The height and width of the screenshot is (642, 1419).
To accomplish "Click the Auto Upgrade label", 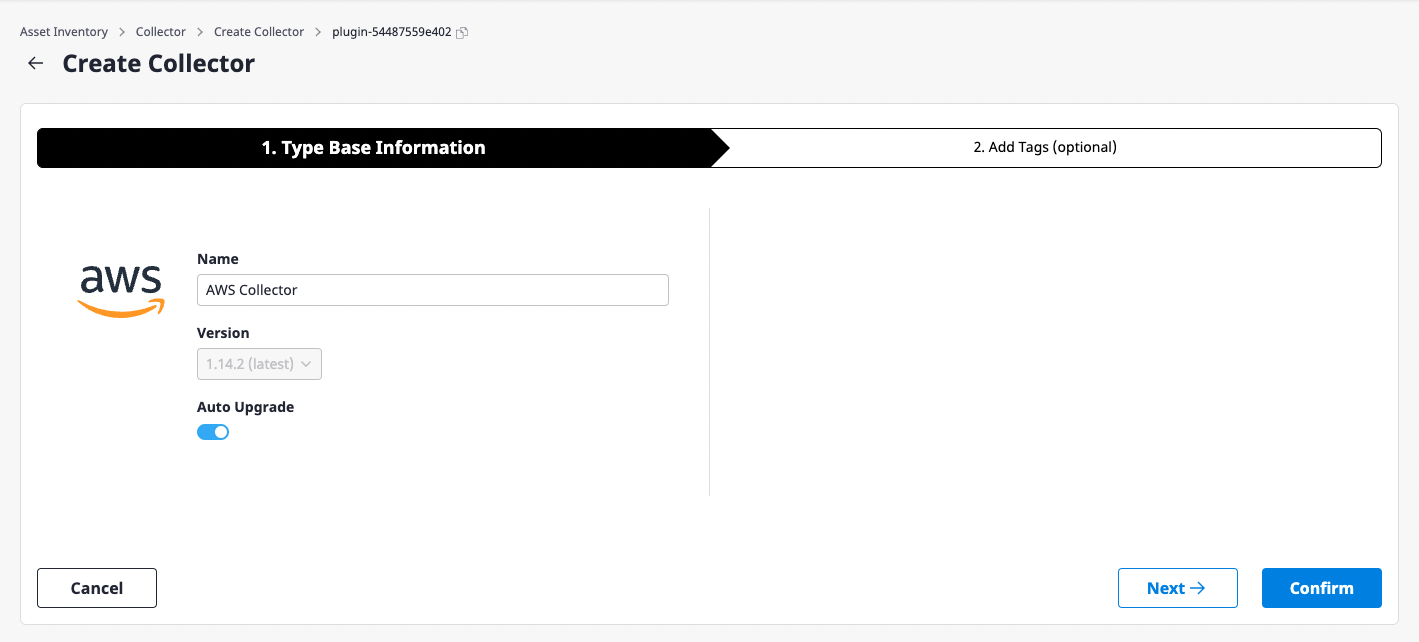I will point(245,407).
